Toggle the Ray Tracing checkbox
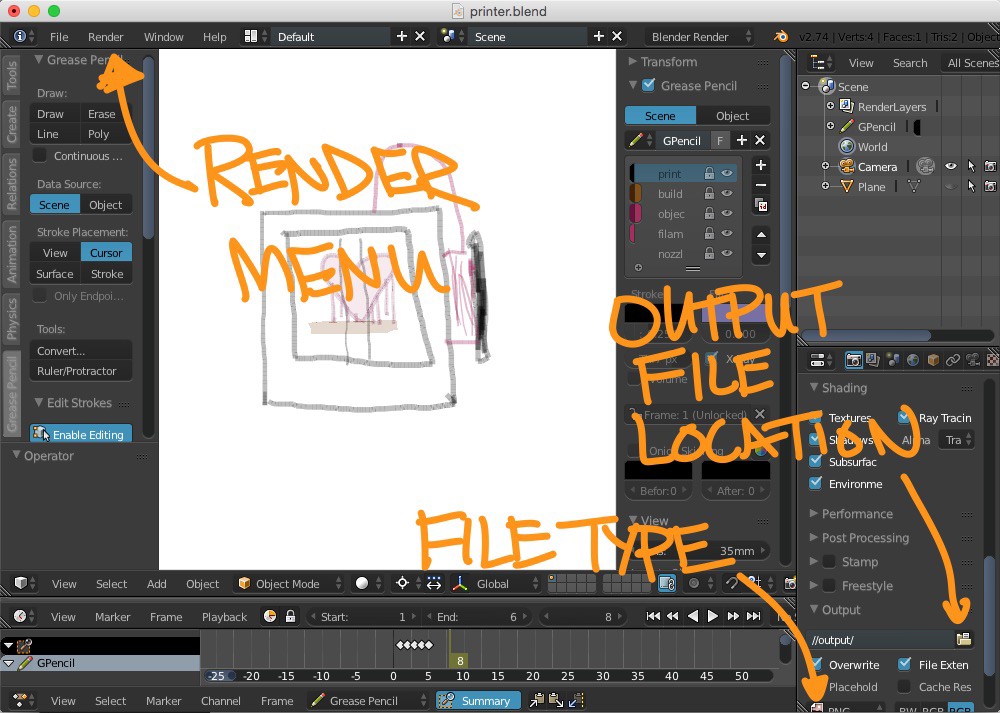Image resolution: width=1000 pixels, height=713 pixels. (x=904, y=417)
